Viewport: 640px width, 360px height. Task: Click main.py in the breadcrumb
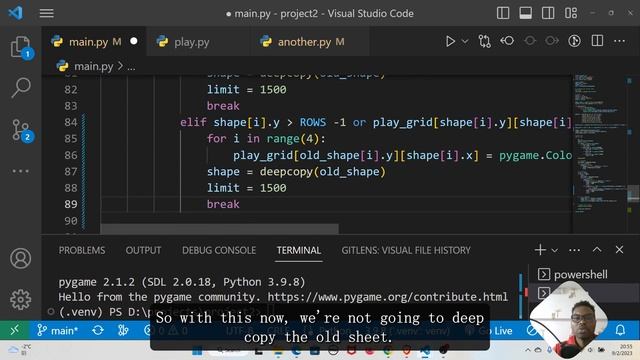pos(93,66)
